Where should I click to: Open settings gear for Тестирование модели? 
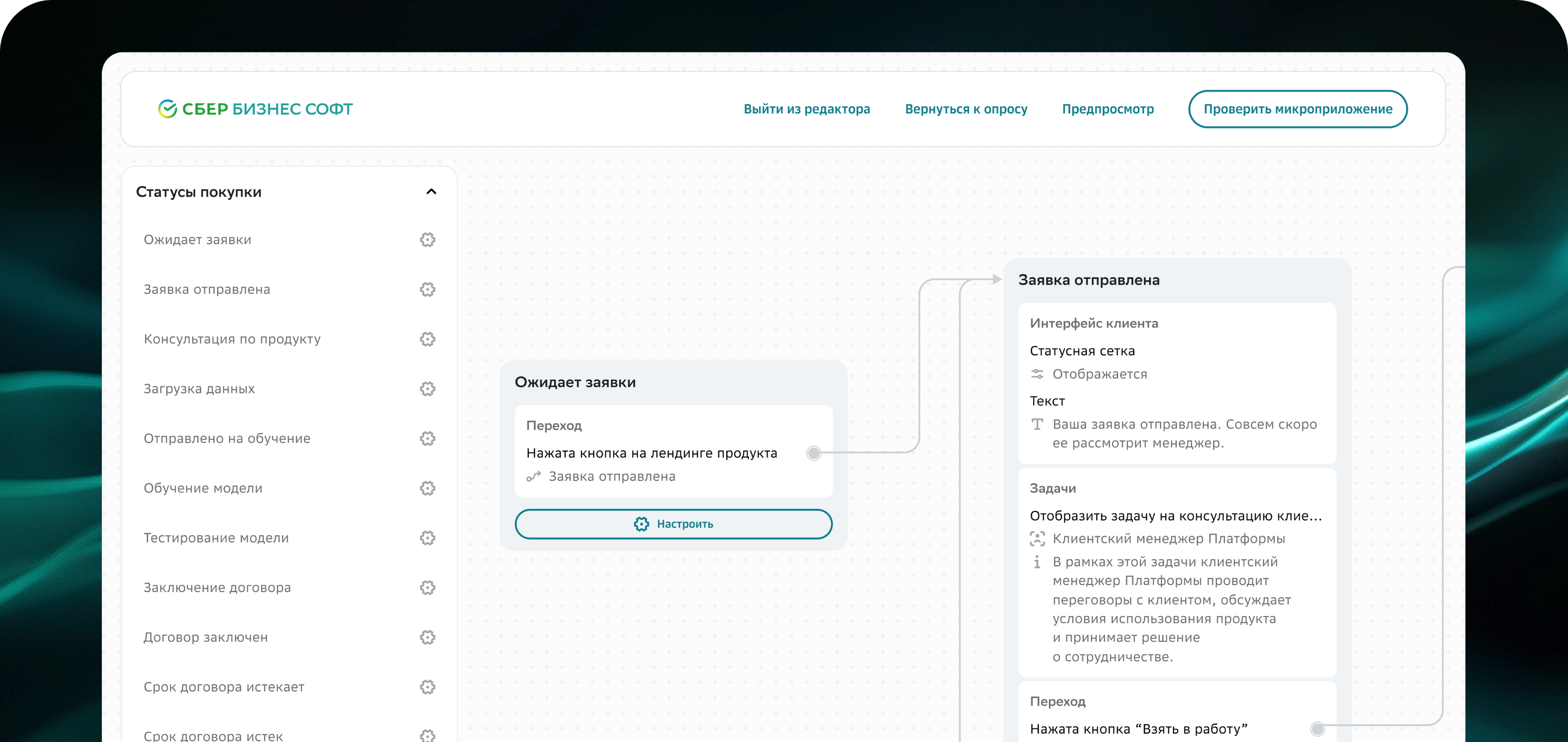(427, 538)
